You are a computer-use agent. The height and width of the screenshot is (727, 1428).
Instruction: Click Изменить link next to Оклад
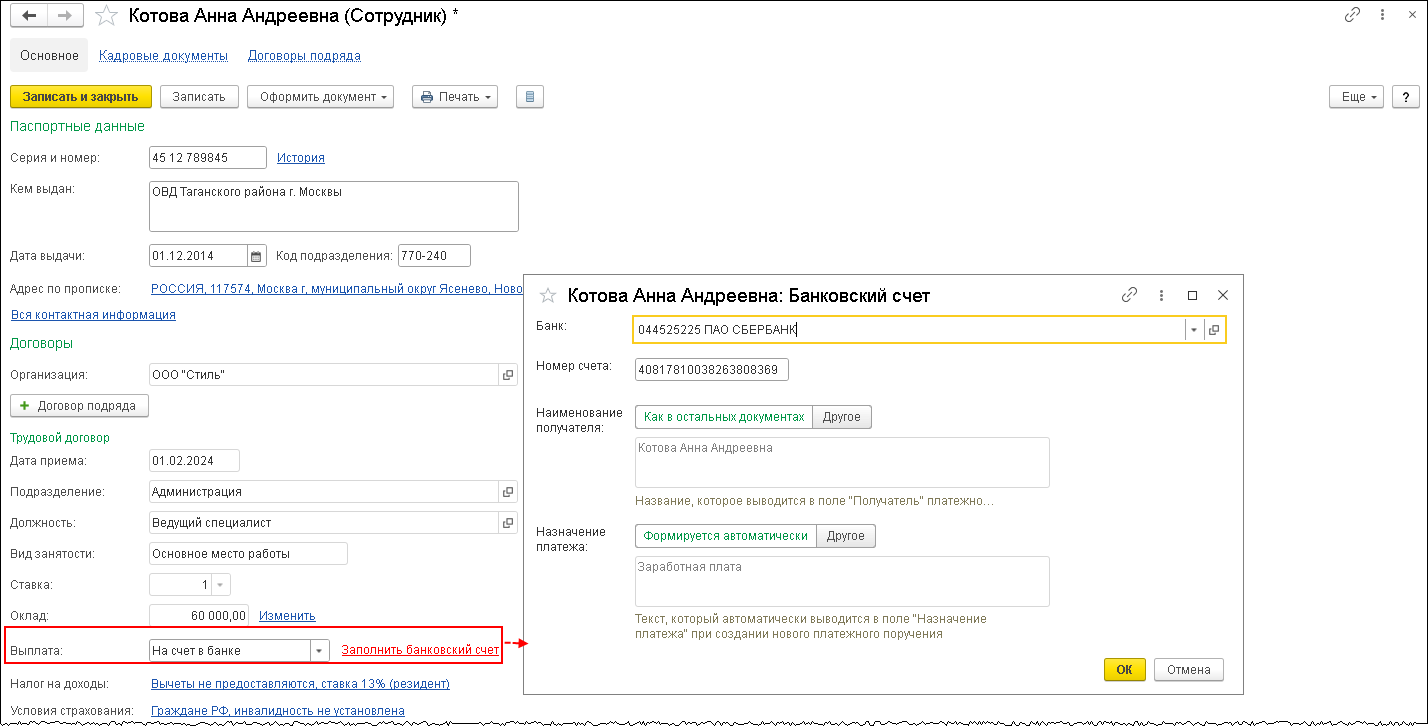click(287, 616)
